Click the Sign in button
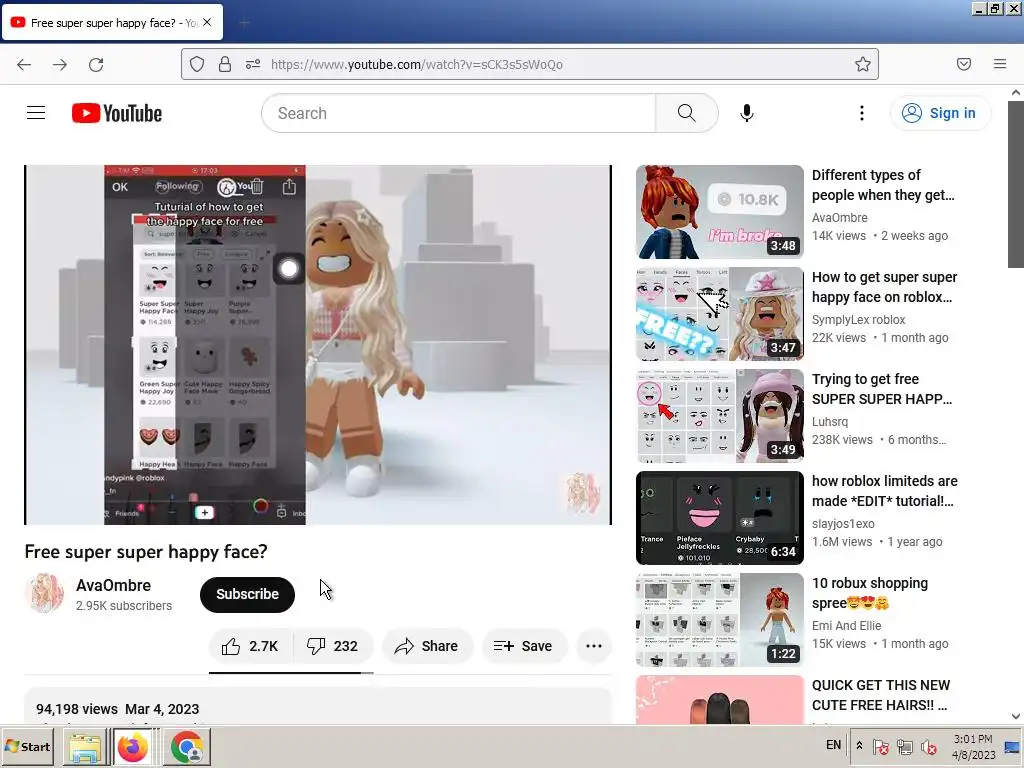 [x=940, y=113]
